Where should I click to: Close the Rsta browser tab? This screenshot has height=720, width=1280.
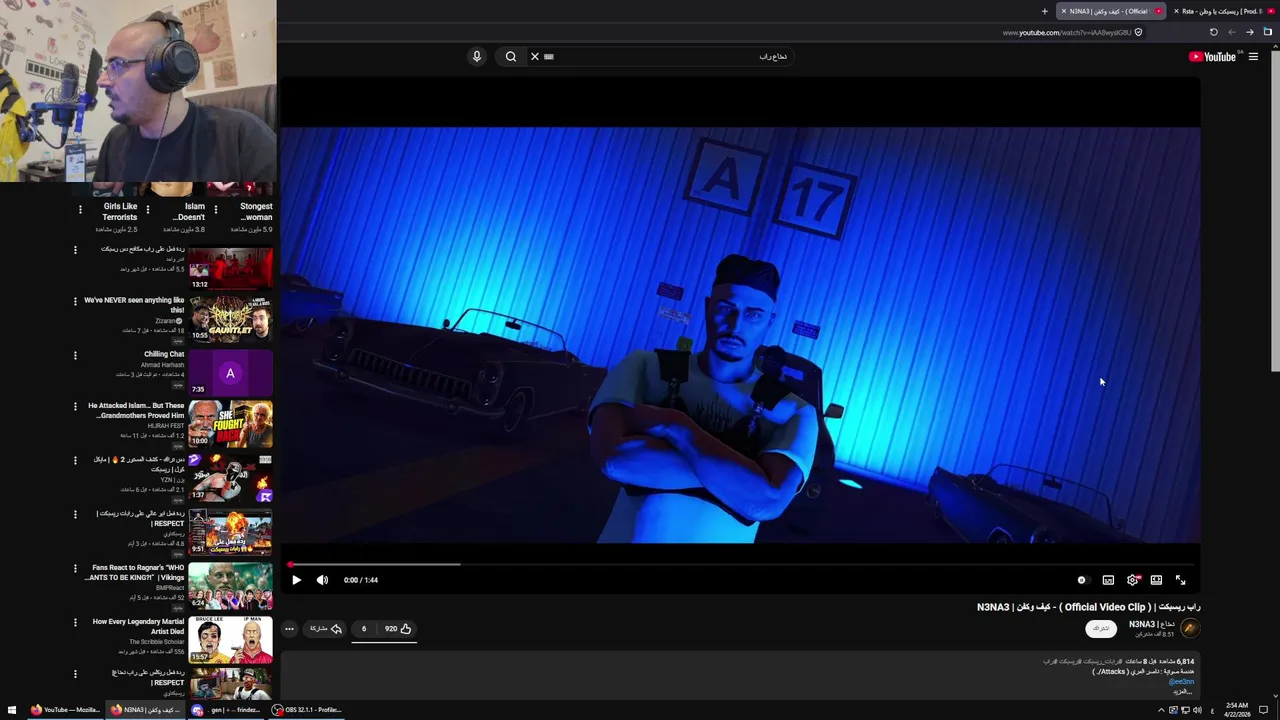1176,11
